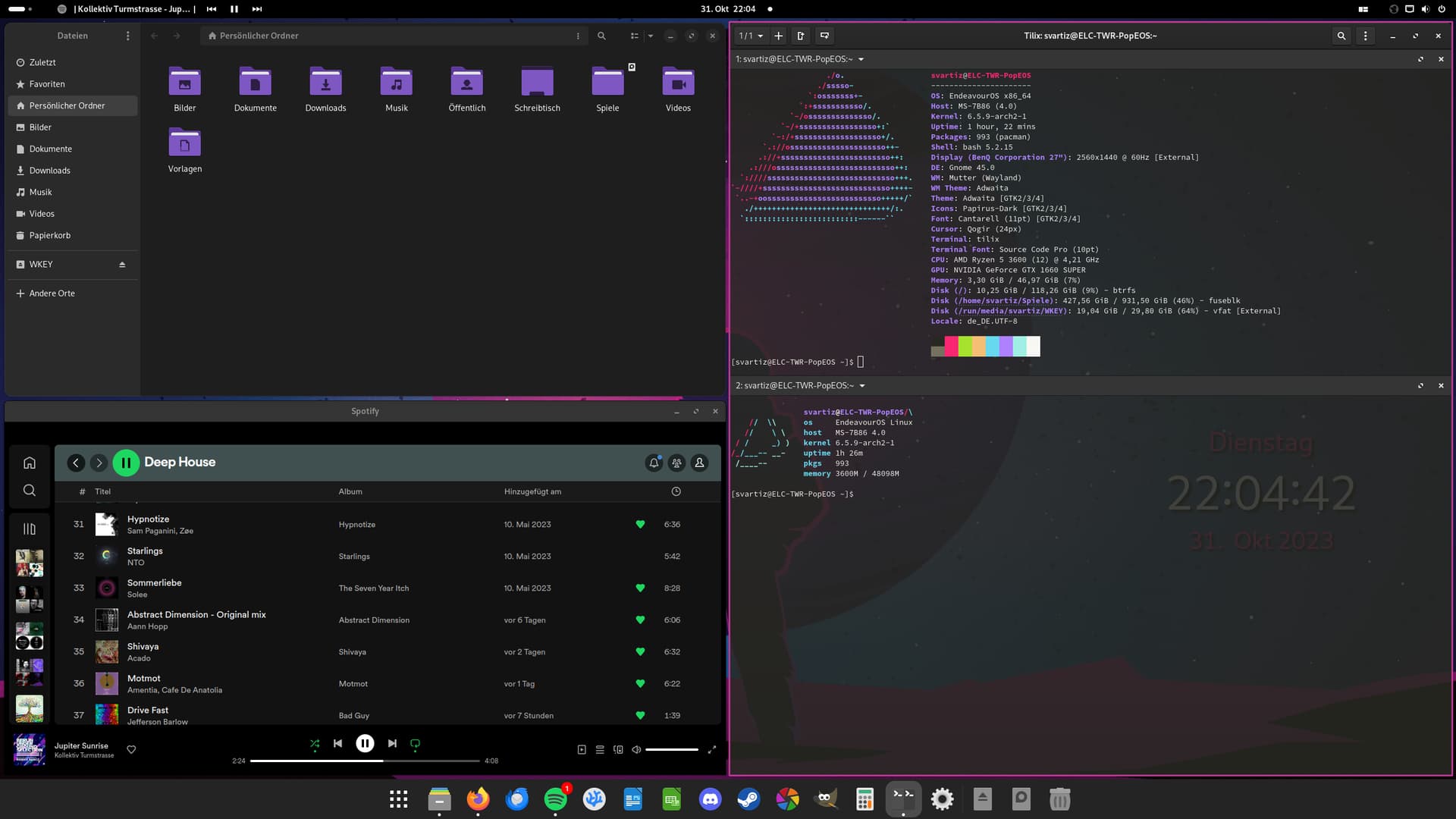Image resolution: width=1456 pixels, height=819 pixels.
Task: Like Jupiter Sunrise with heart icon
Action: pyautogui.click(x=131, y=749)
